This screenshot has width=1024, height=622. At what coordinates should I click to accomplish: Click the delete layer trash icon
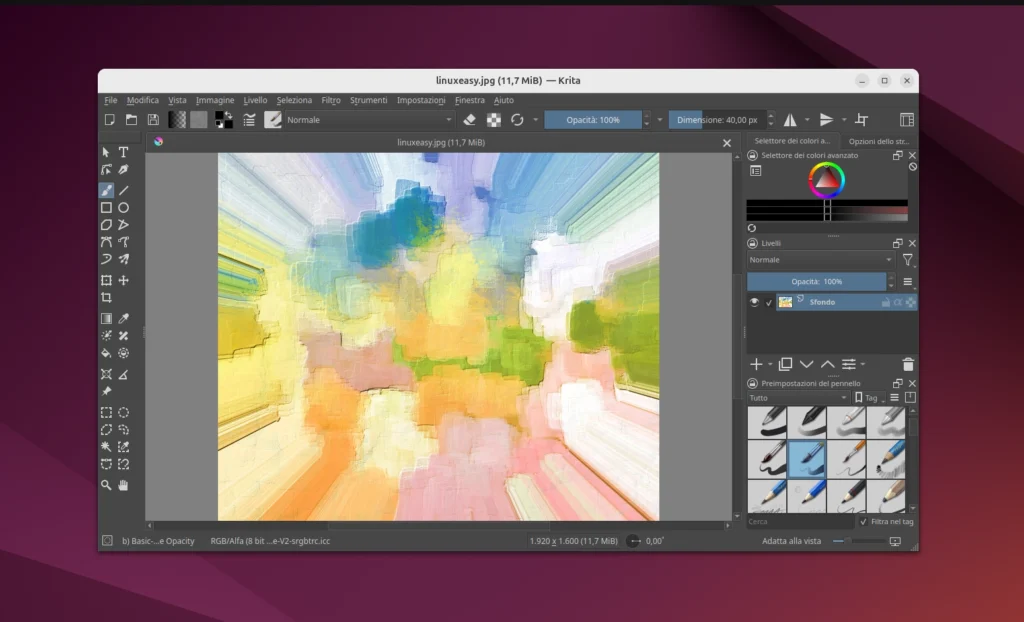click(x=908, y=364)
